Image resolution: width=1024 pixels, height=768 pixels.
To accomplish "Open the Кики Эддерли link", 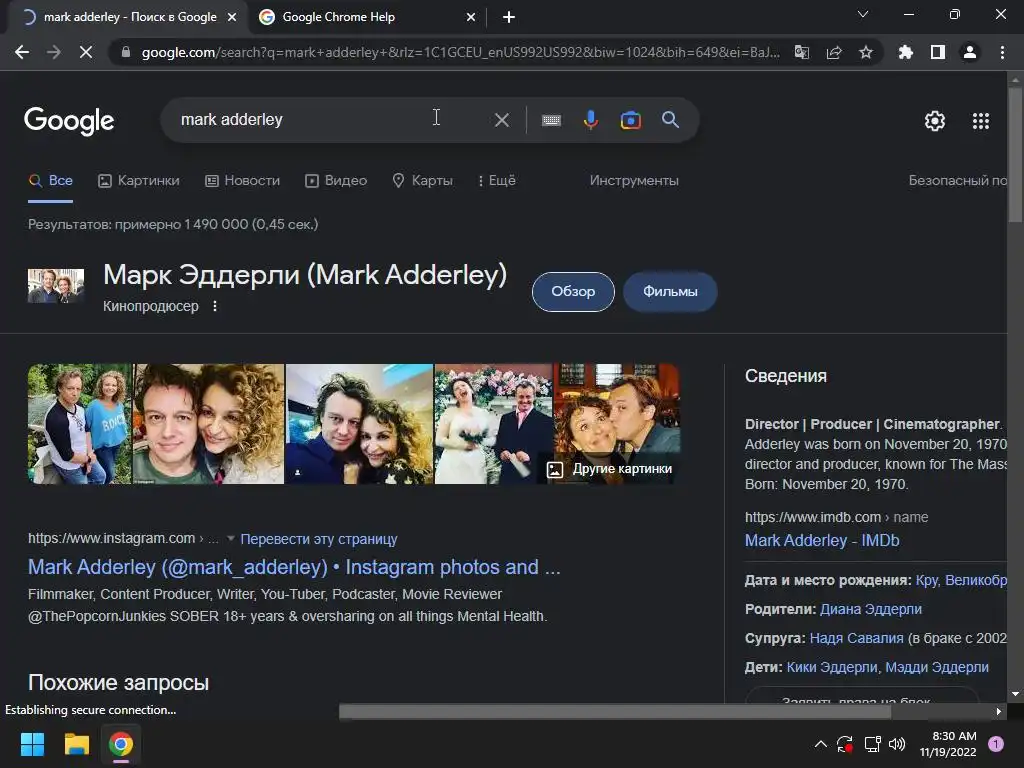I will click(831, 667).
